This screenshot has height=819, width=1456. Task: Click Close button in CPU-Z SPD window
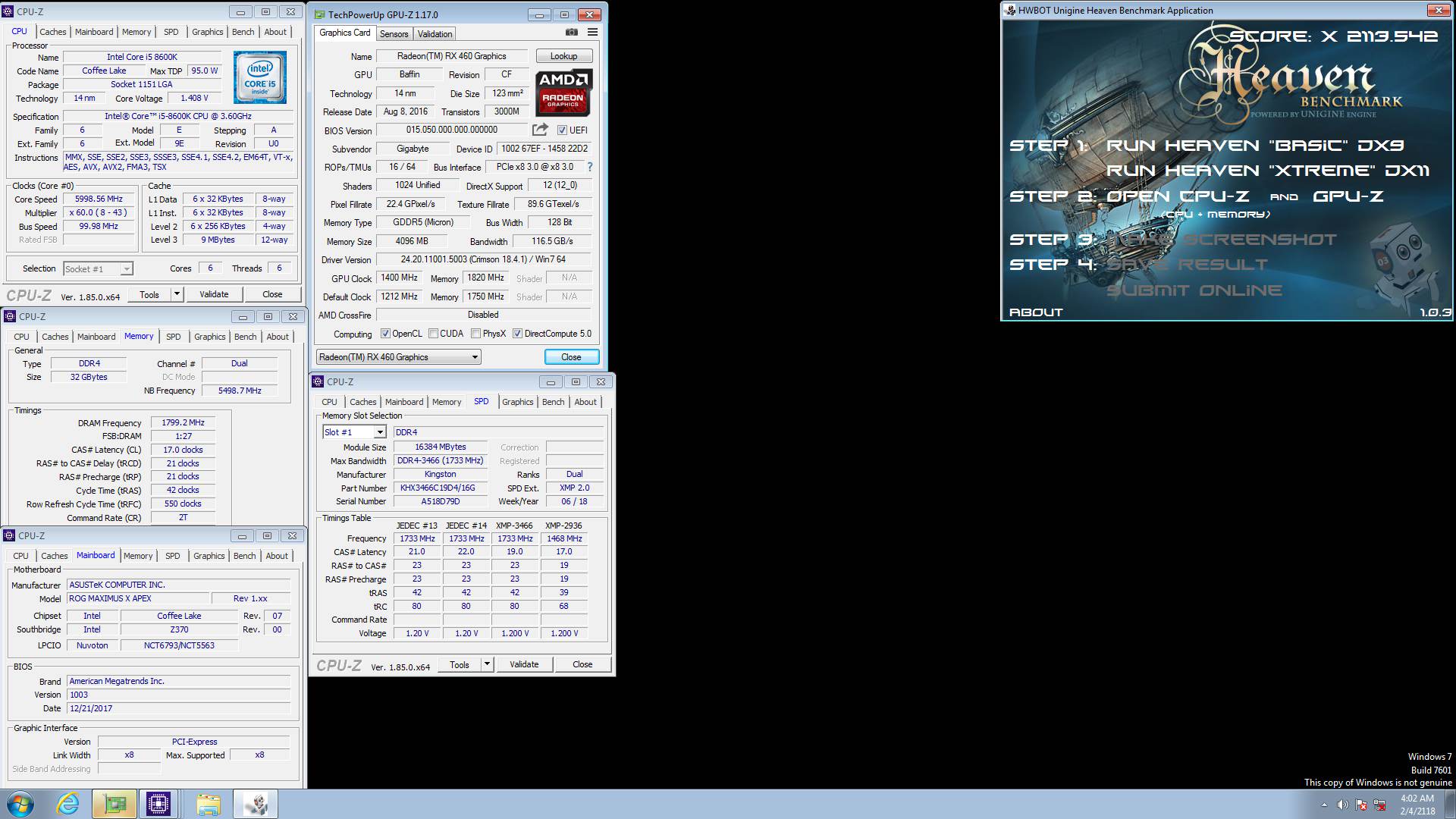[582, 664]
